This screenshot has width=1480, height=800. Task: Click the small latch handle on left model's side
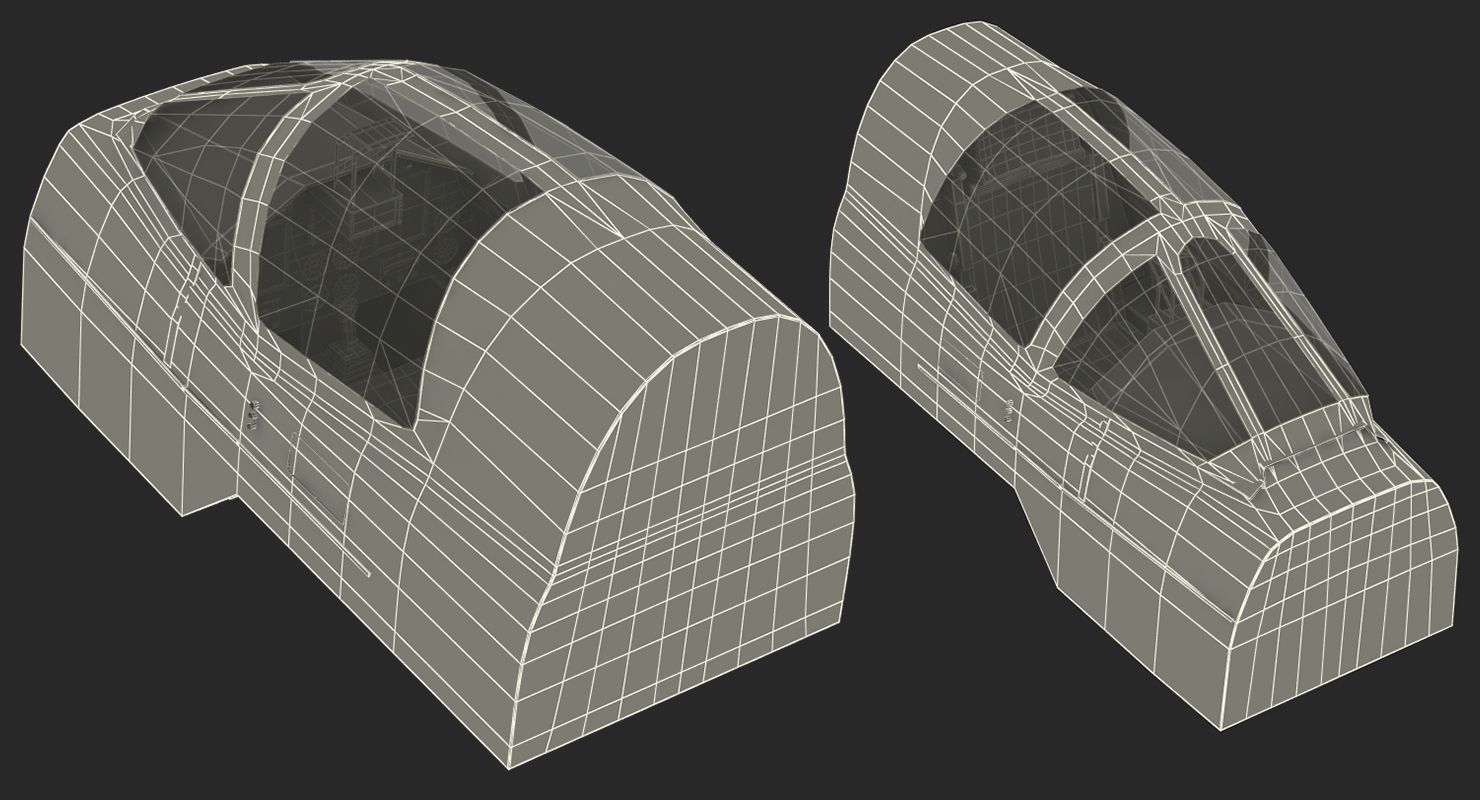(x=255, y=414)
